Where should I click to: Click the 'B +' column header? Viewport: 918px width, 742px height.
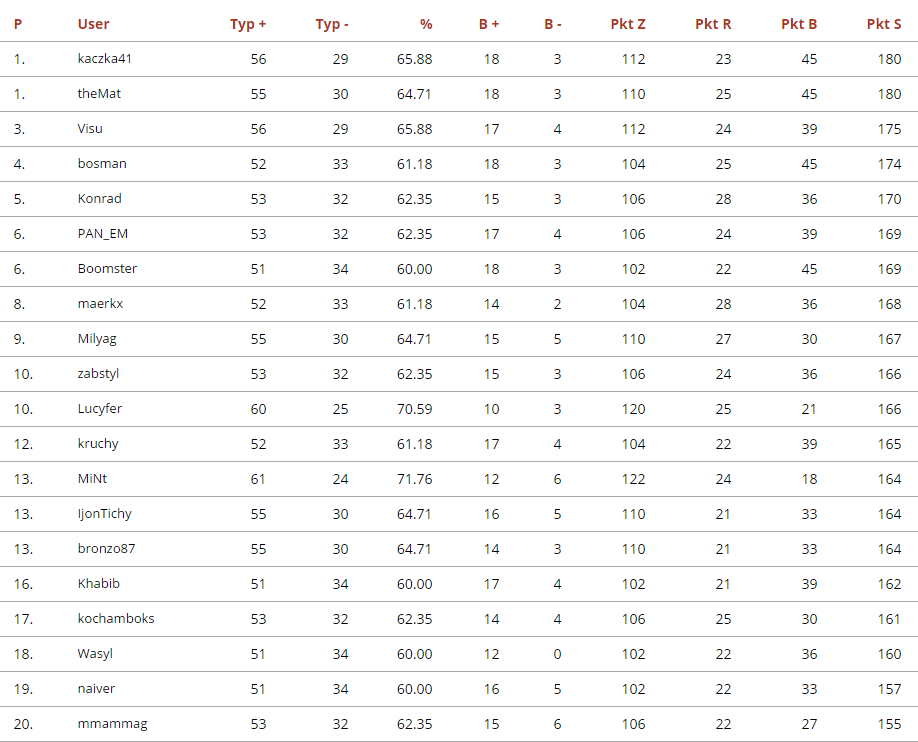(x=488, y=24)
